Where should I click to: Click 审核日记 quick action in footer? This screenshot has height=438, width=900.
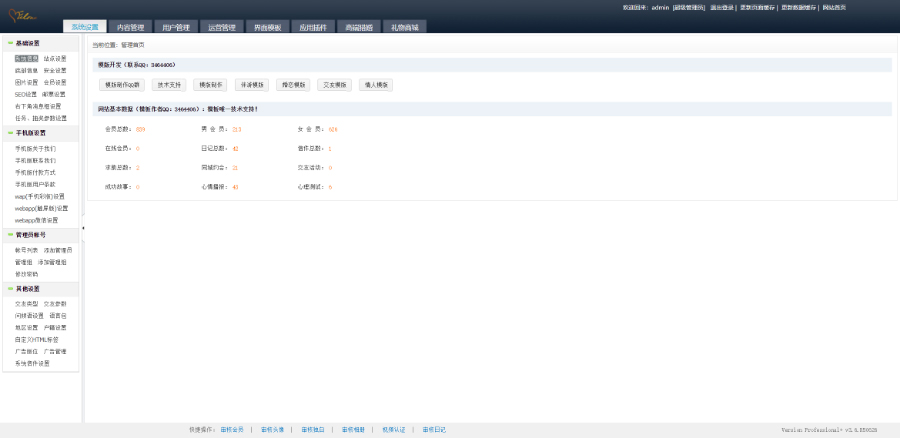click(x=434, y=429)
